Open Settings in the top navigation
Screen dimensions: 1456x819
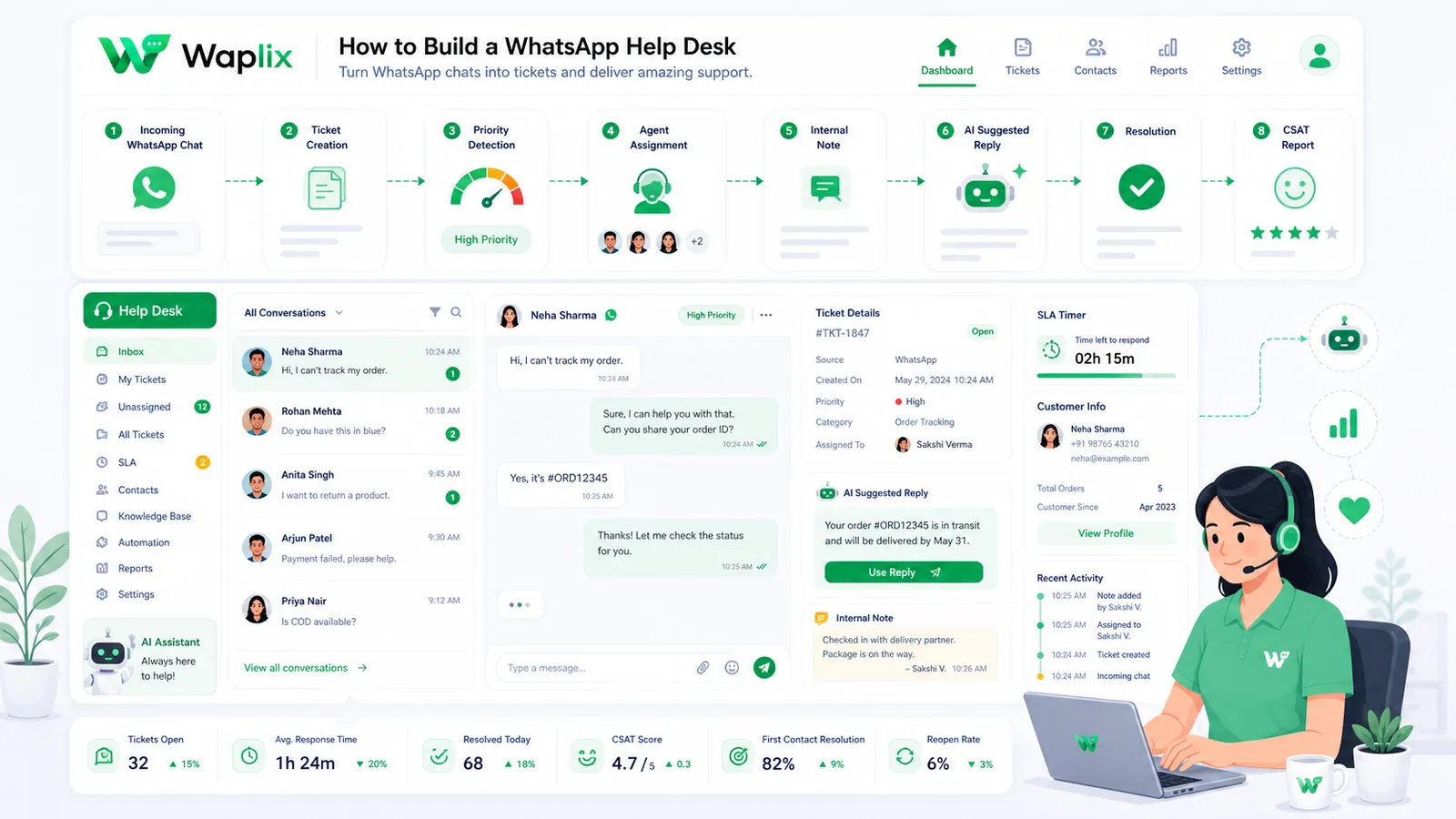tap(1241, 57)
